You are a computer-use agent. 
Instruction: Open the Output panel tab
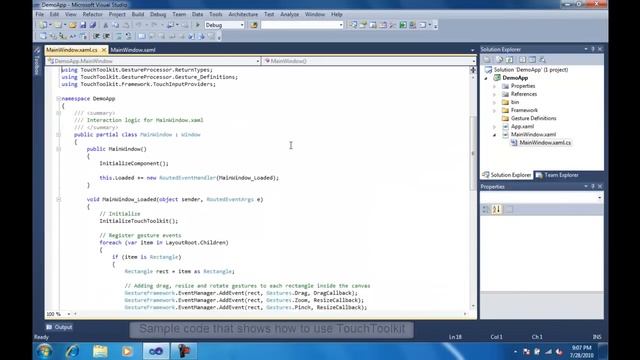pos(59,327)
